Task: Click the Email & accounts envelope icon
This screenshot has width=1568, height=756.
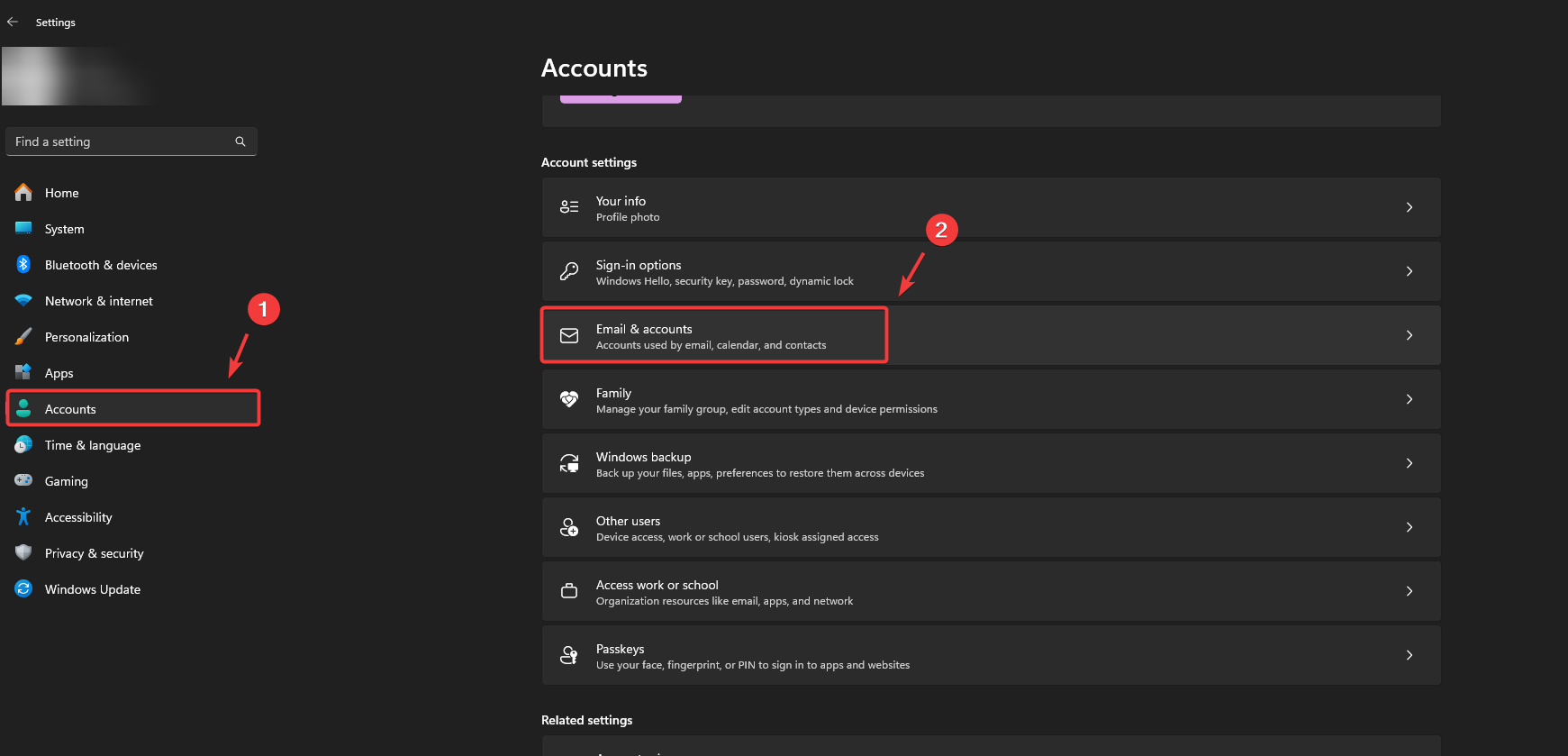Action: point(569,336)
